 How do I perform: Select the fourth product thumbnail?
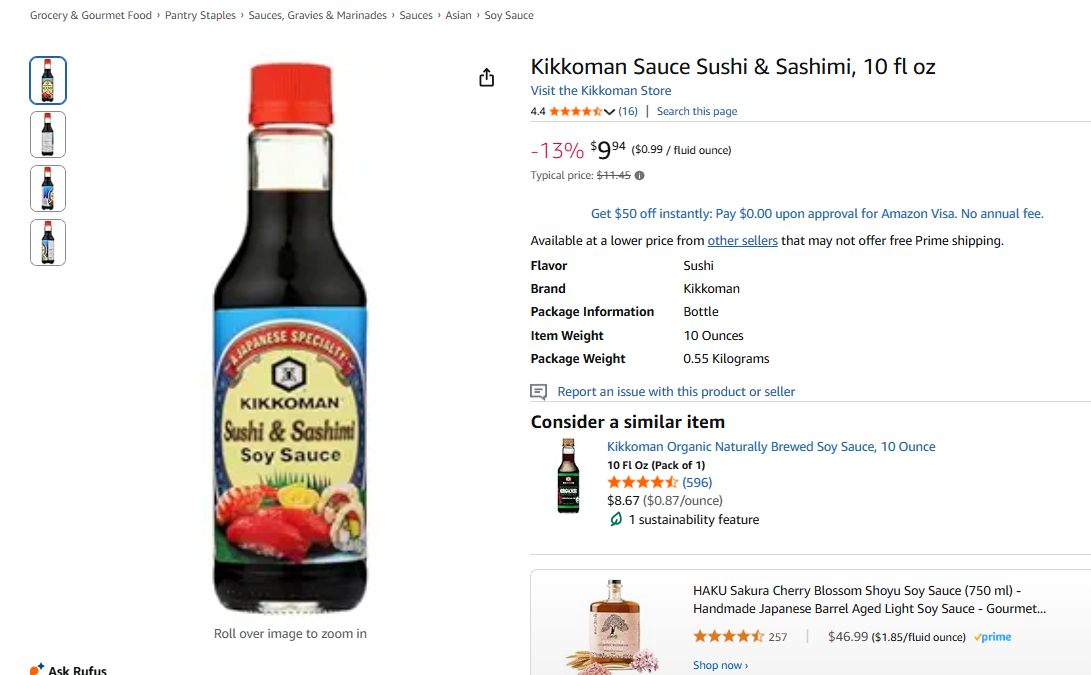[x=48, y=242]
